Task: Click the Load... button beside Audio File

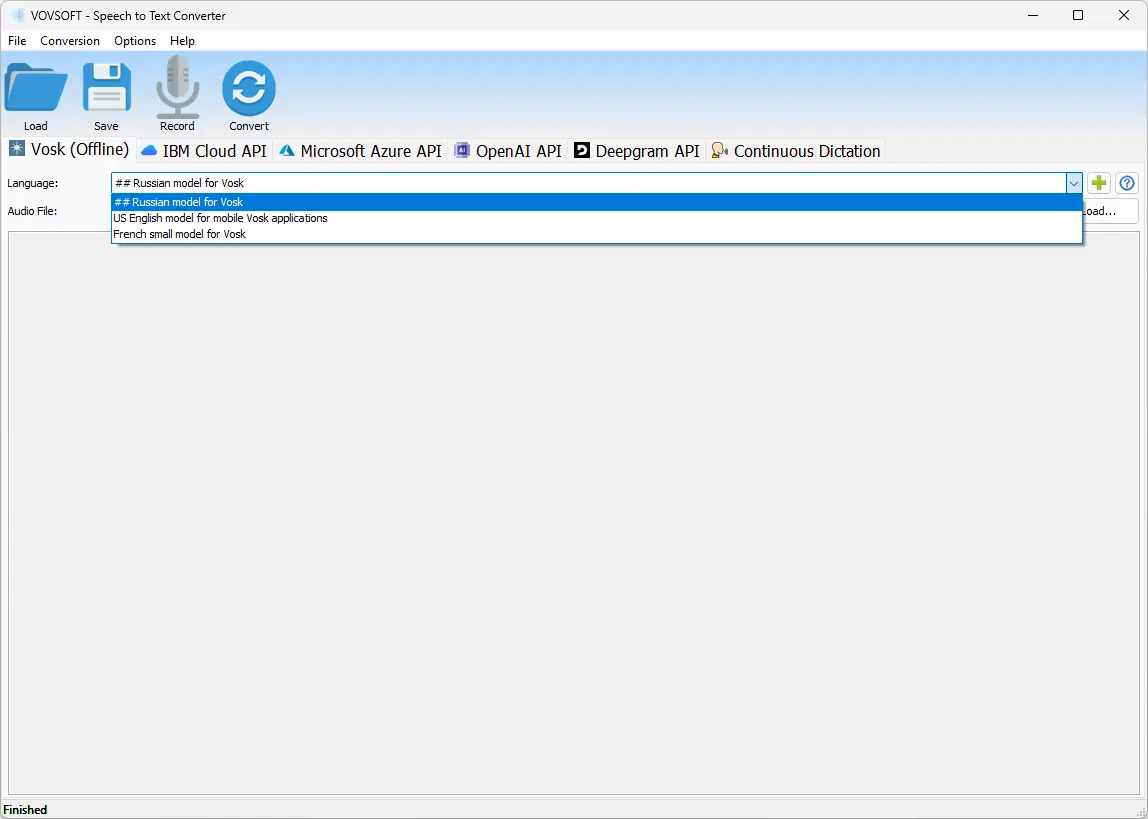Action: click(x=1110, y=211)
